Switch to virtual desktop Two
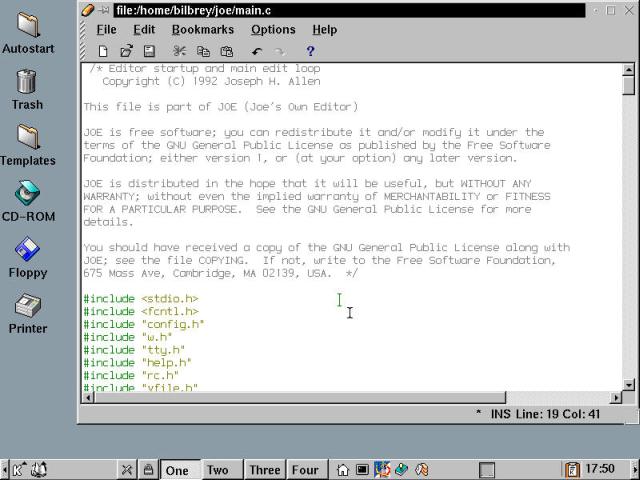Screen dimensions: 640x480 point(217,469)
